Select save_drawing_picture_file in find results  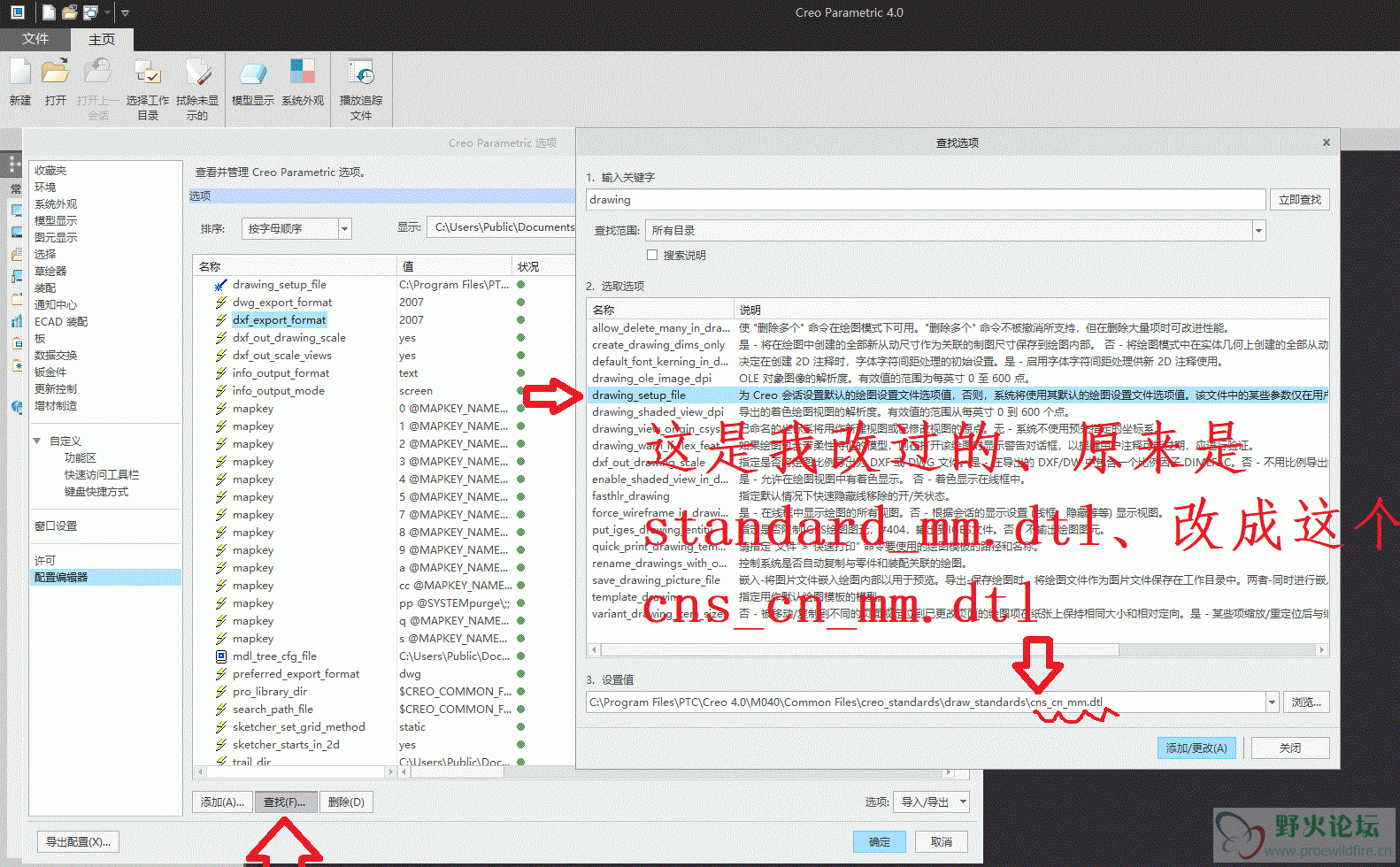656,580
